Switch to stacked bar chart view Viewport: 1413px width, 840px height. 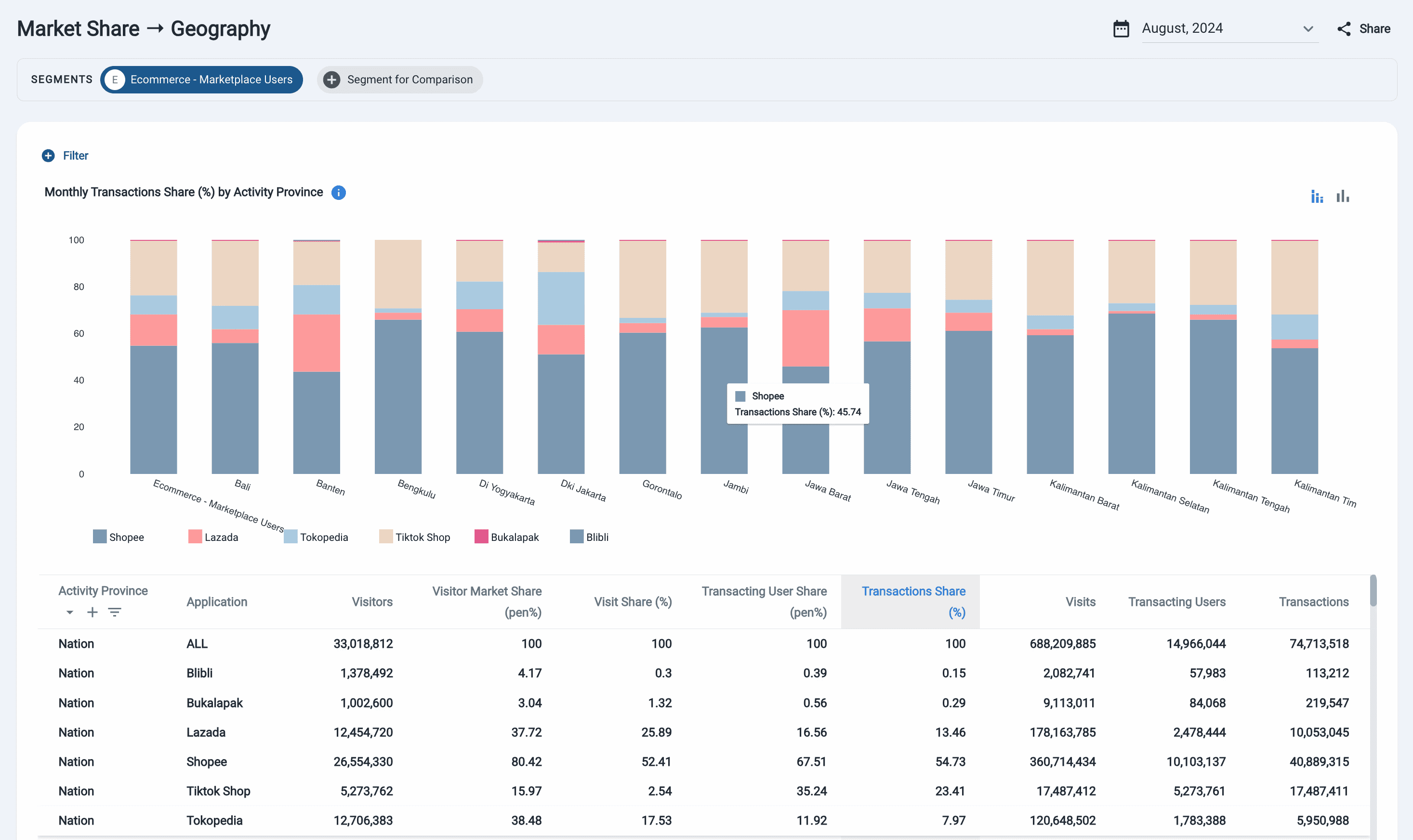click(x=1317, y=197)
